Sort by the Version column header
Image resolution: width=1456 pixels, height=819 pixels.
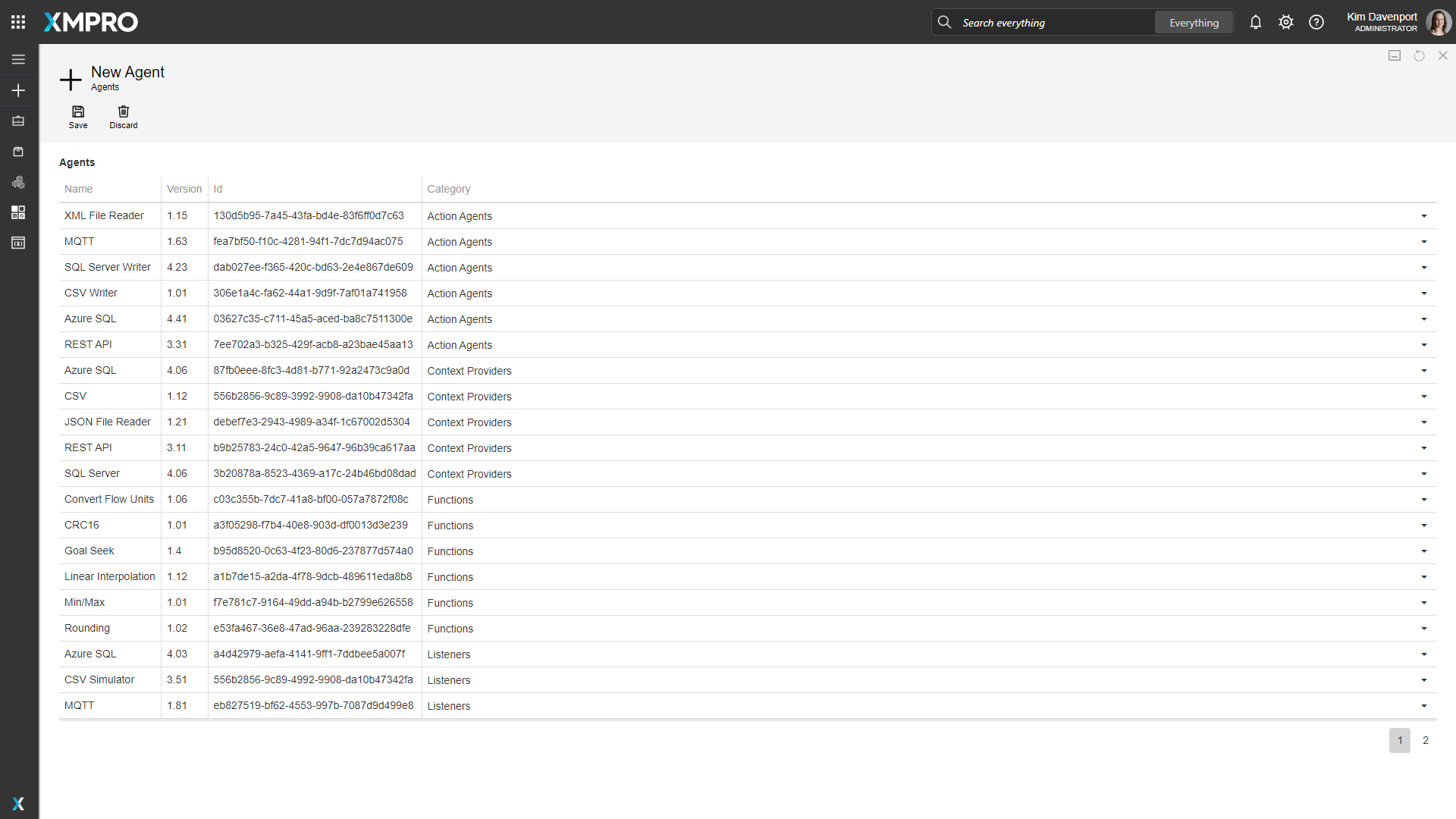click(184, 189)
